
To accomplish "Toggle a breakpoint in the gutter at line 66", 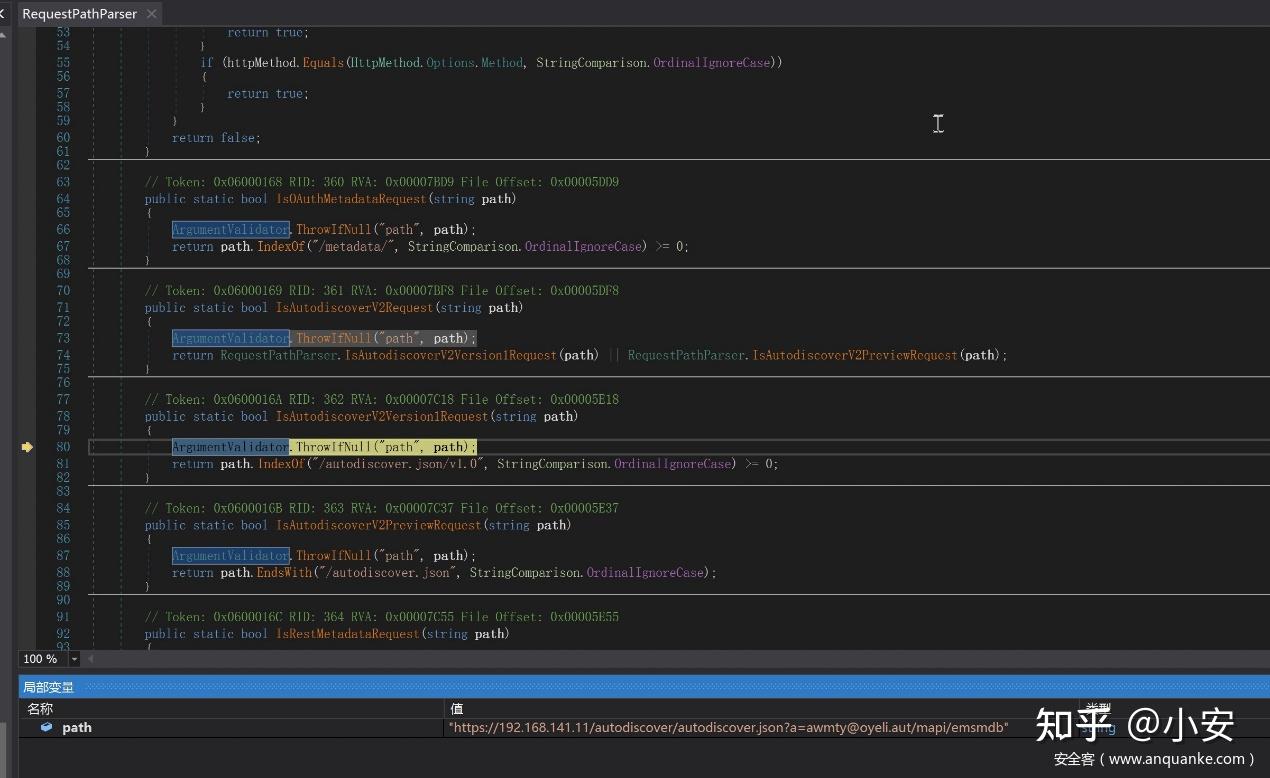I will click(27, 229).
